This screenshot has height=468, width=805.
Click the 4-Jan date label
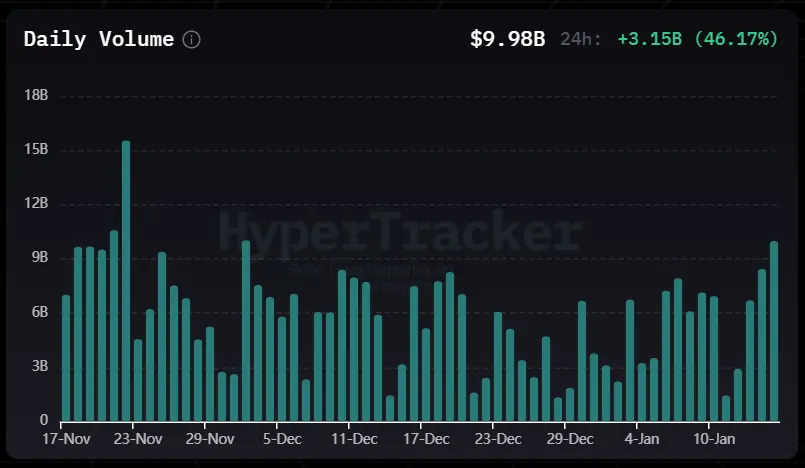642,439
